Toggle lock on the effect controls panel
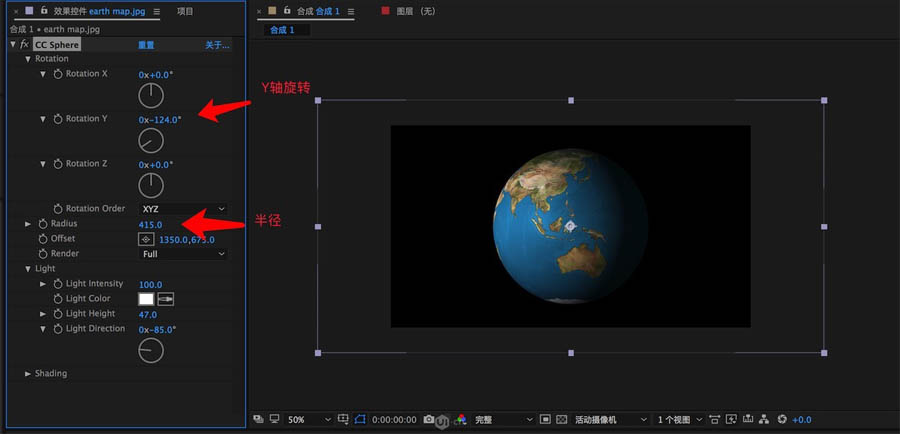This screenshot has height=434, width=900. 44,10
